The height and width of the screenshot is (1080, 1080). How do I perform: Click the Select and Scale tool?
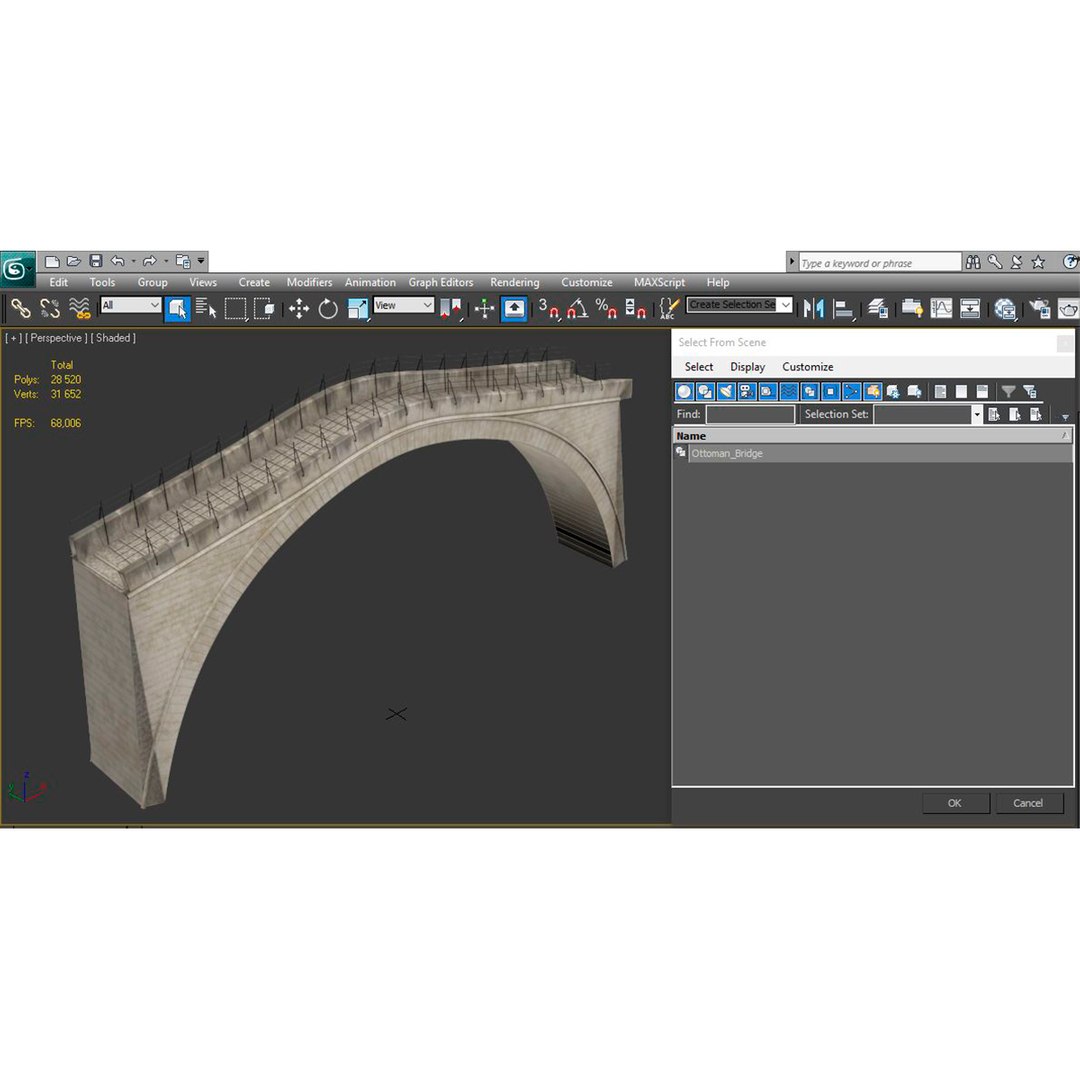[357, 309]
